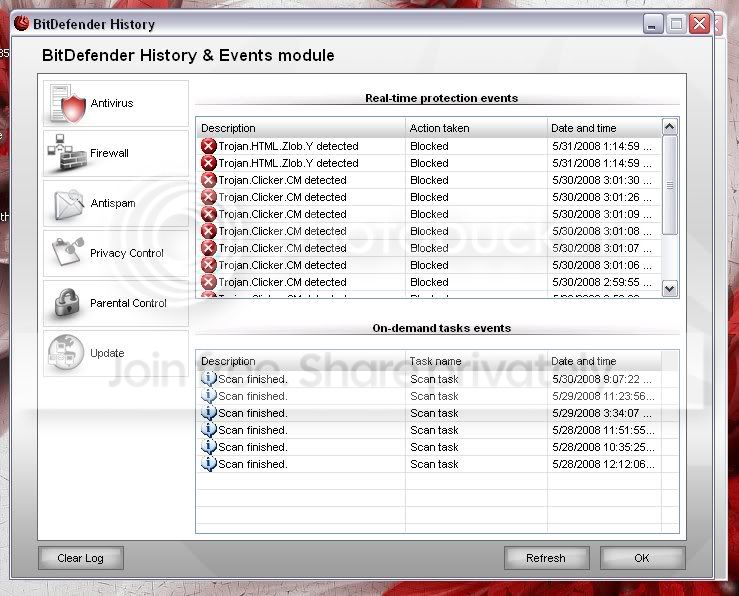Switch to the Antispam tab label
The height and width of the screenshot is (596, 739).
coord(113,203)
